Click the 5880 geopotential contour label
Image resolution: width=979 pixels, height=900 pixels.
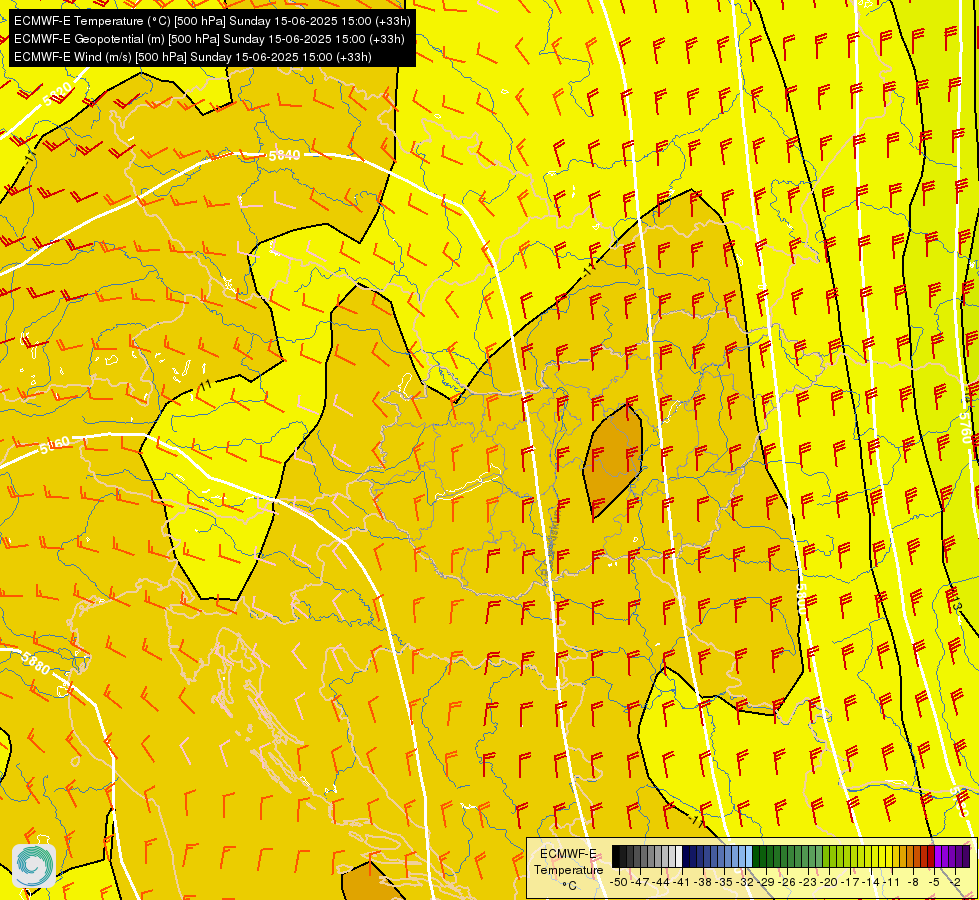[35, 663]
